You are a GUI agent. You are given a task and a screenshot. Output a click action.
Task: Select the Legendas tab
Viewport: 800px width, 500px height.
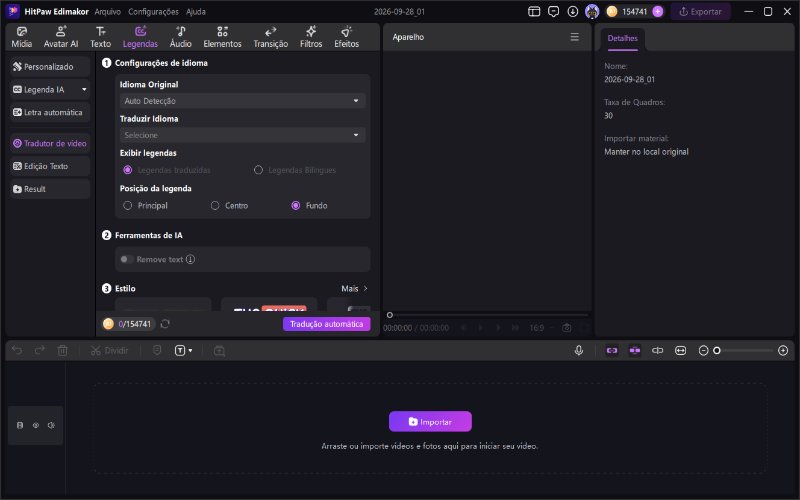(x=140, y=37)
